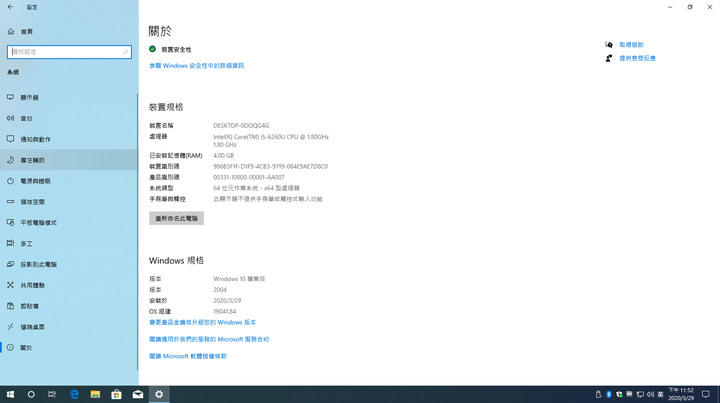The height and width of the screenshot is (403, 720).
Task: Click the Settings gear taskbar button
Action: (x=159, y=394)
